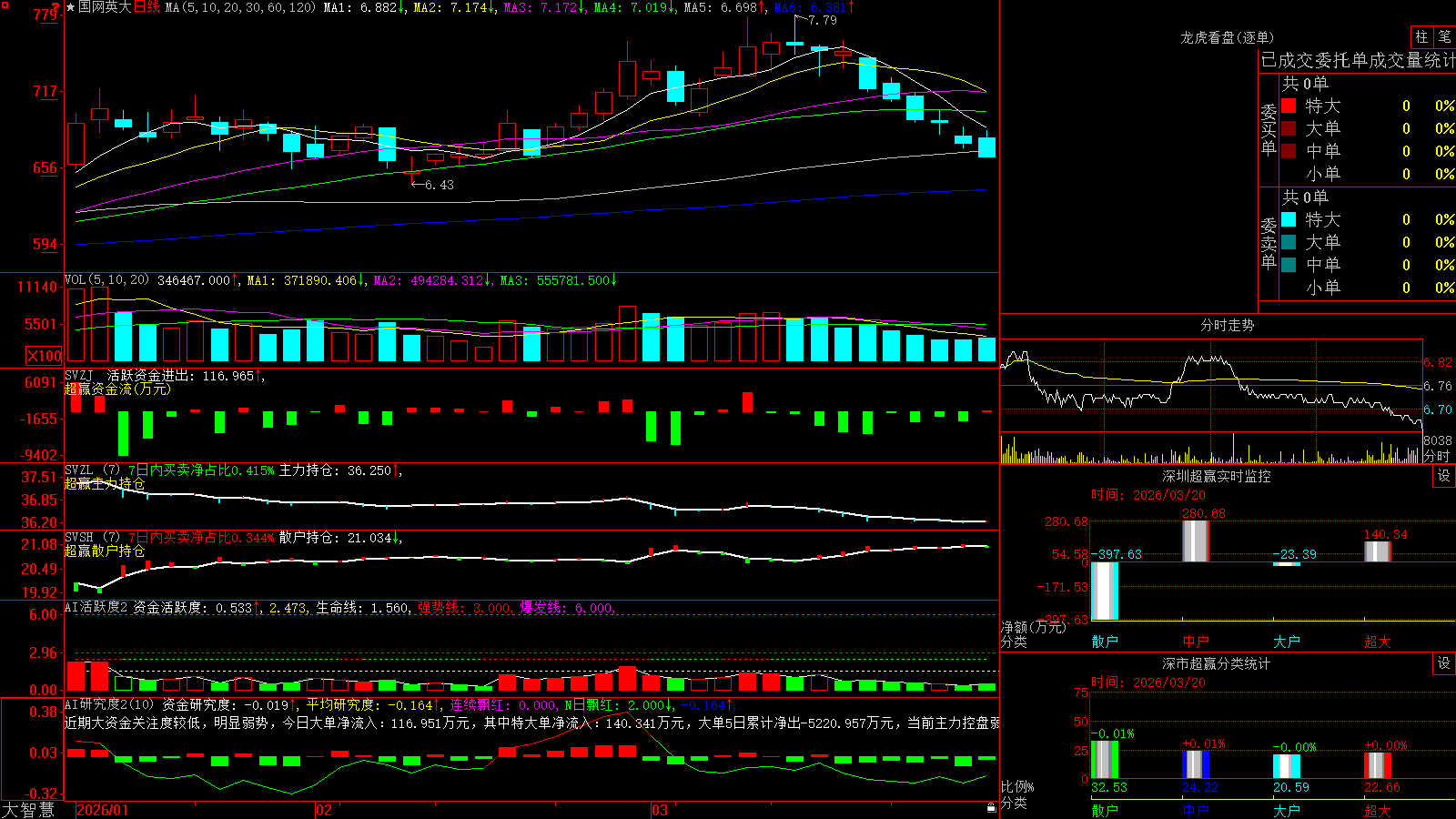Click the 03 month timeline marker

(x=660, y=810)
